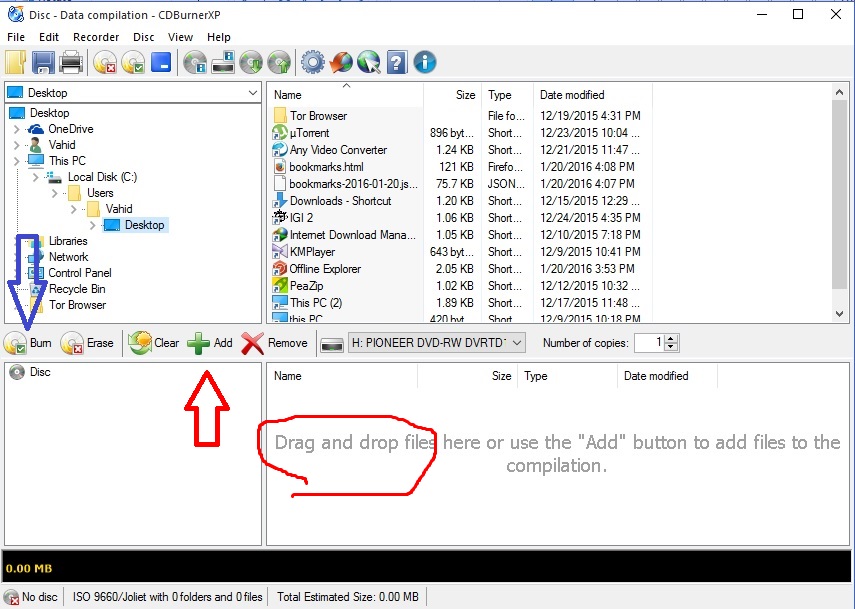Click the top toolbar erase disc icon
The height and width of the screenshot is (609, 855).
click(105, 62)
